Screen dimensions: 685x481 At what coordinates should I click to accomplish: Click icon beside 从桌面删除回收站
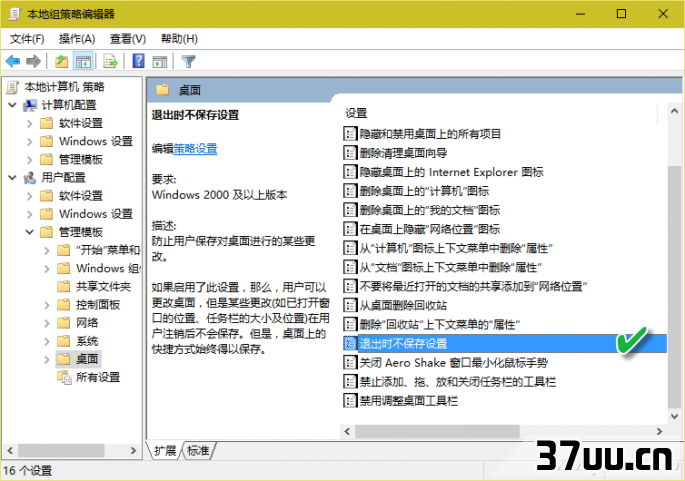coord(349,305)
